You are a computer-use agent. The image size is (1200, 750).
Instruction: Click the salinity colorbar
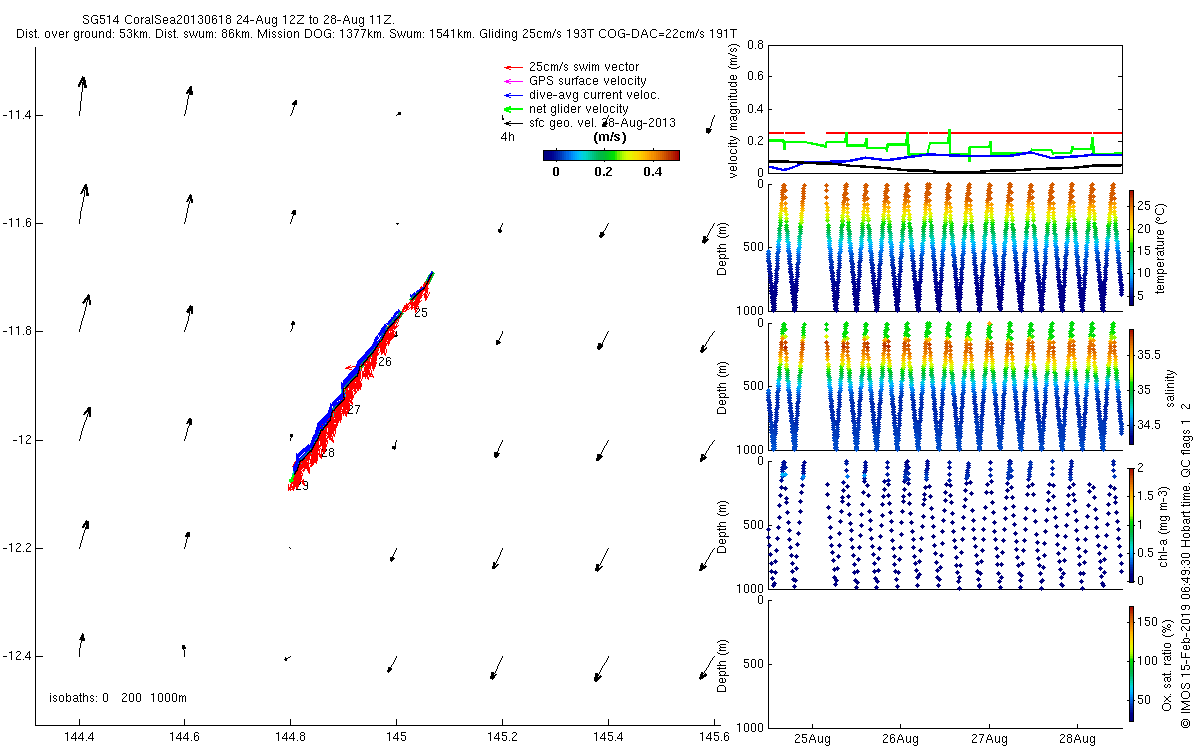pos(1131,386)
